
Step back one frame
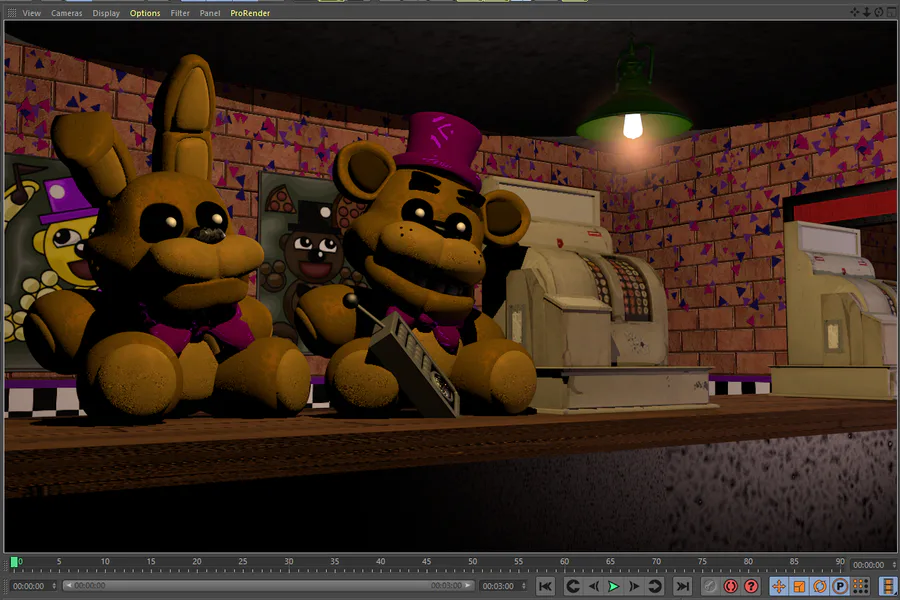tap(593, 586)
